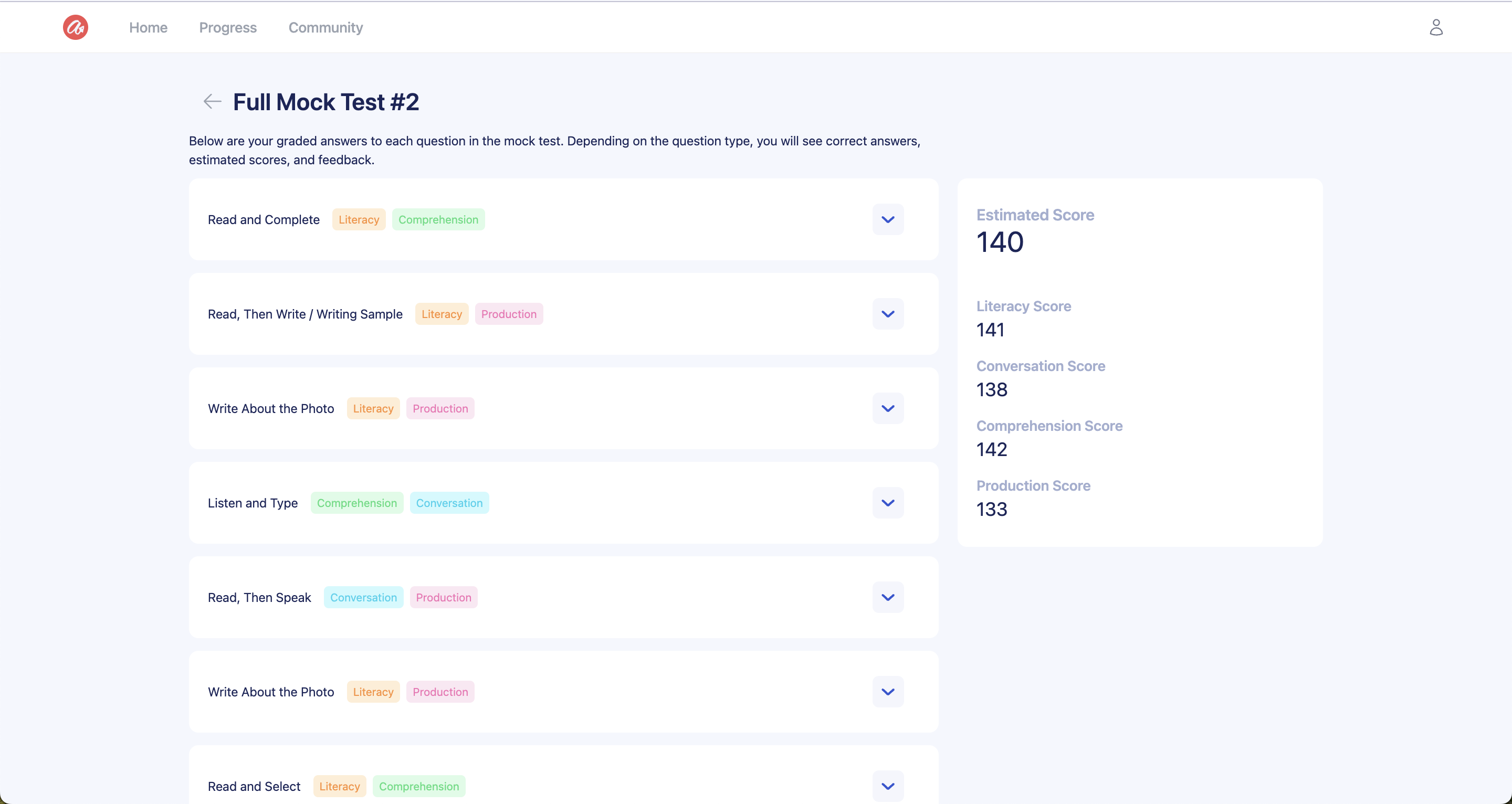Click the Conversation tag on Read, Then Speak
This screenshot has height=804, width=1512.
pos(363,597)
